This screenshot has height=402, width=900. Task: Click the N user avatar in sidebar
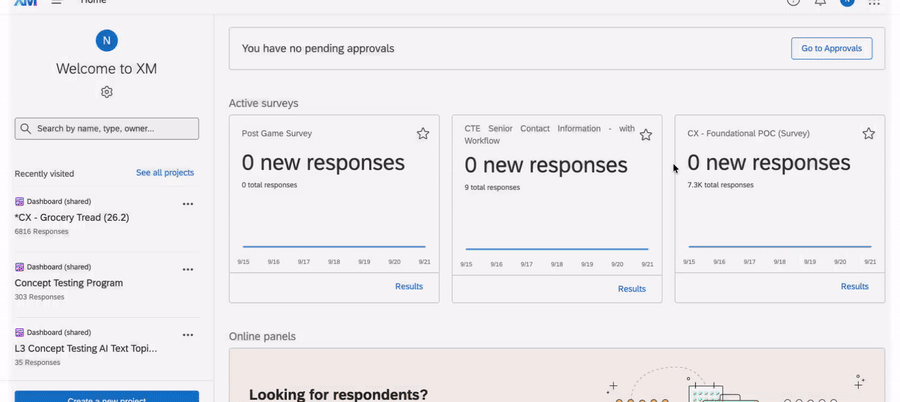[x=106, y=41]
